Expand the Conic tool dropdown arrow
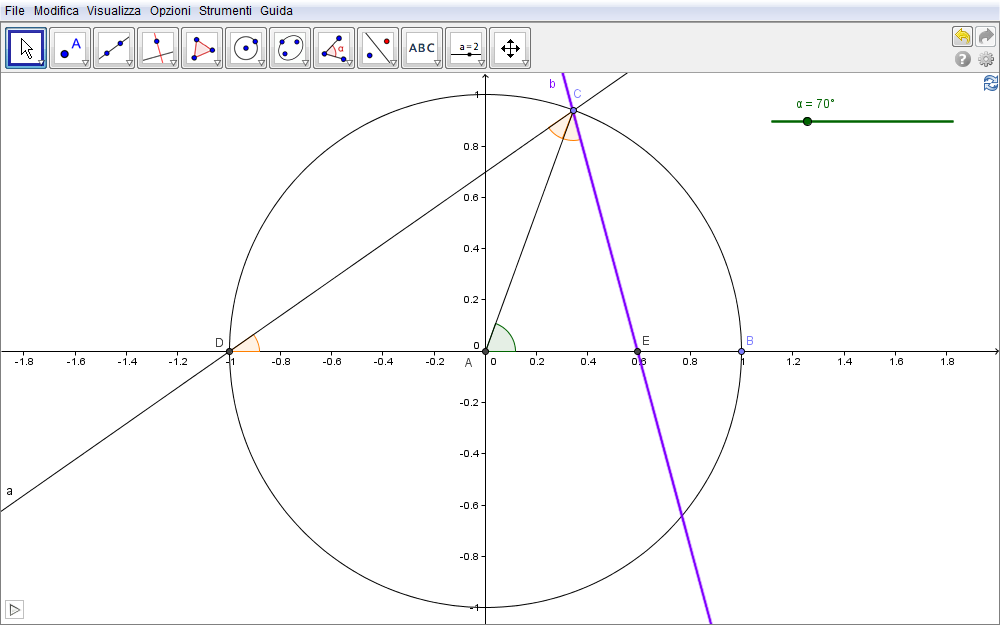The image size is (1000, 625). click(305, 63)
